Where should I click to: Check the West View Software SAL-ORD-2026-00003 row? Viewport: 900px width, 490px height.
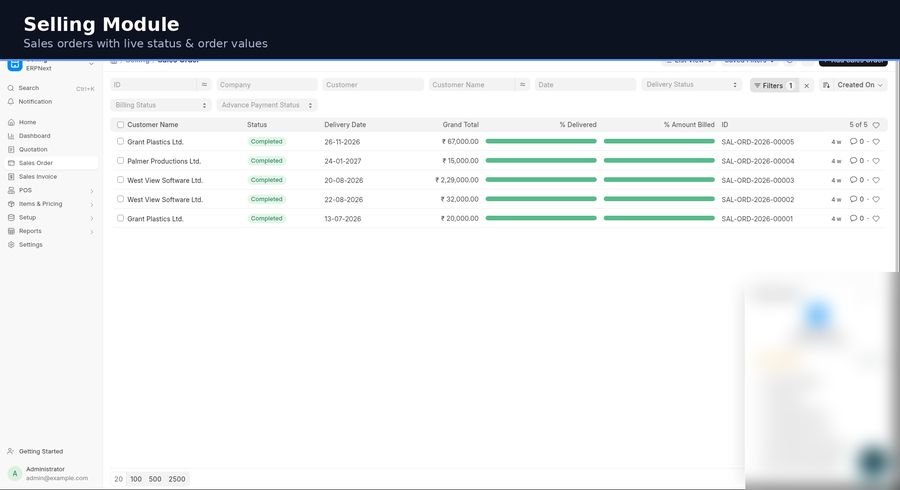pos(120,180)
